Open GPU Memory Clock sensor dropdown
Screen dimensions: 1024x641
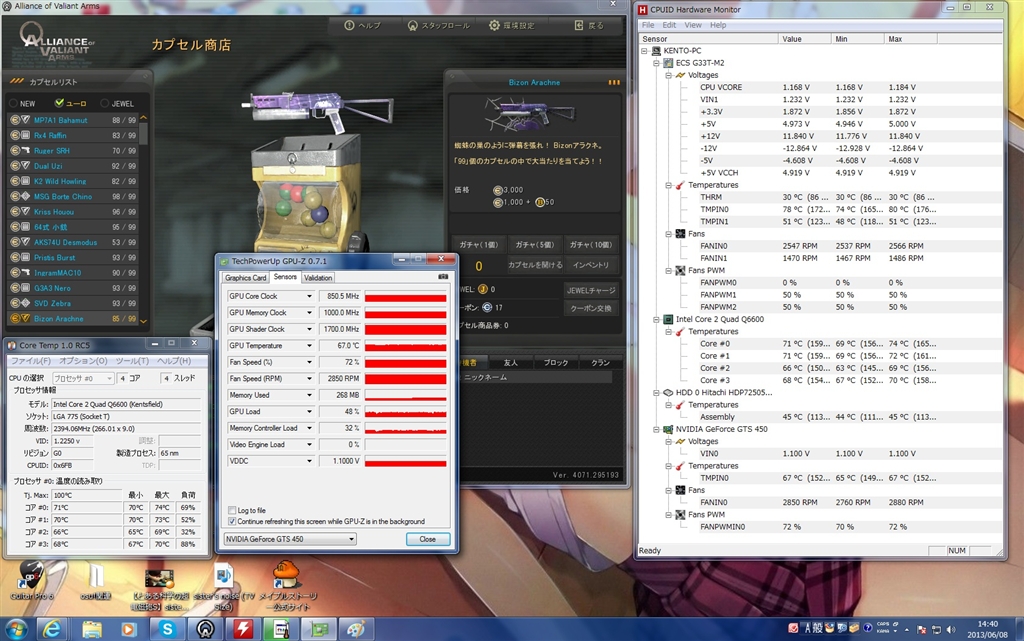pyautogui.click(x=309, y=313)
